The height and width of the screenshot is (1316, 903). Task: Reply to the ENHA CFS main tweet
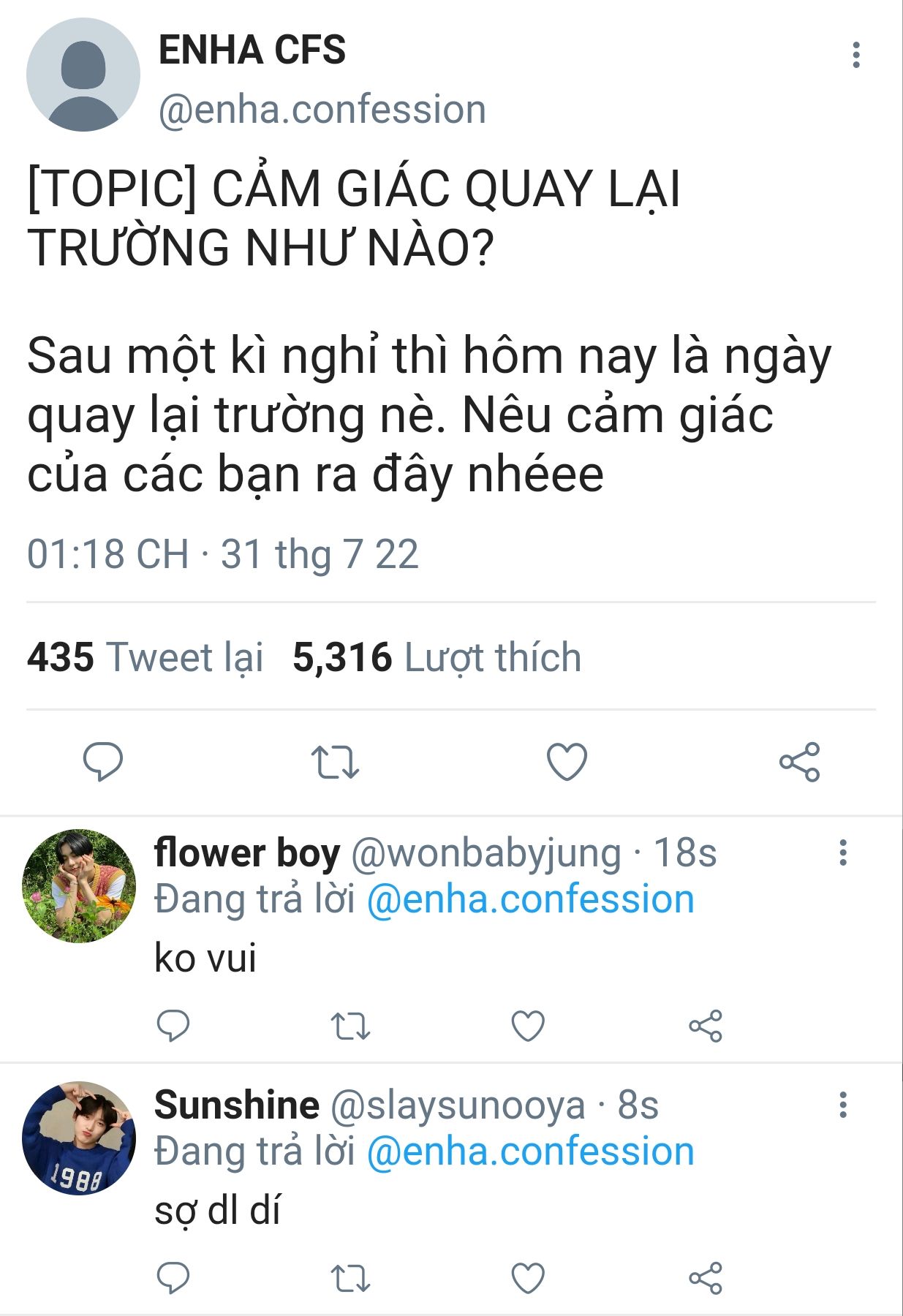coord(103,762)
